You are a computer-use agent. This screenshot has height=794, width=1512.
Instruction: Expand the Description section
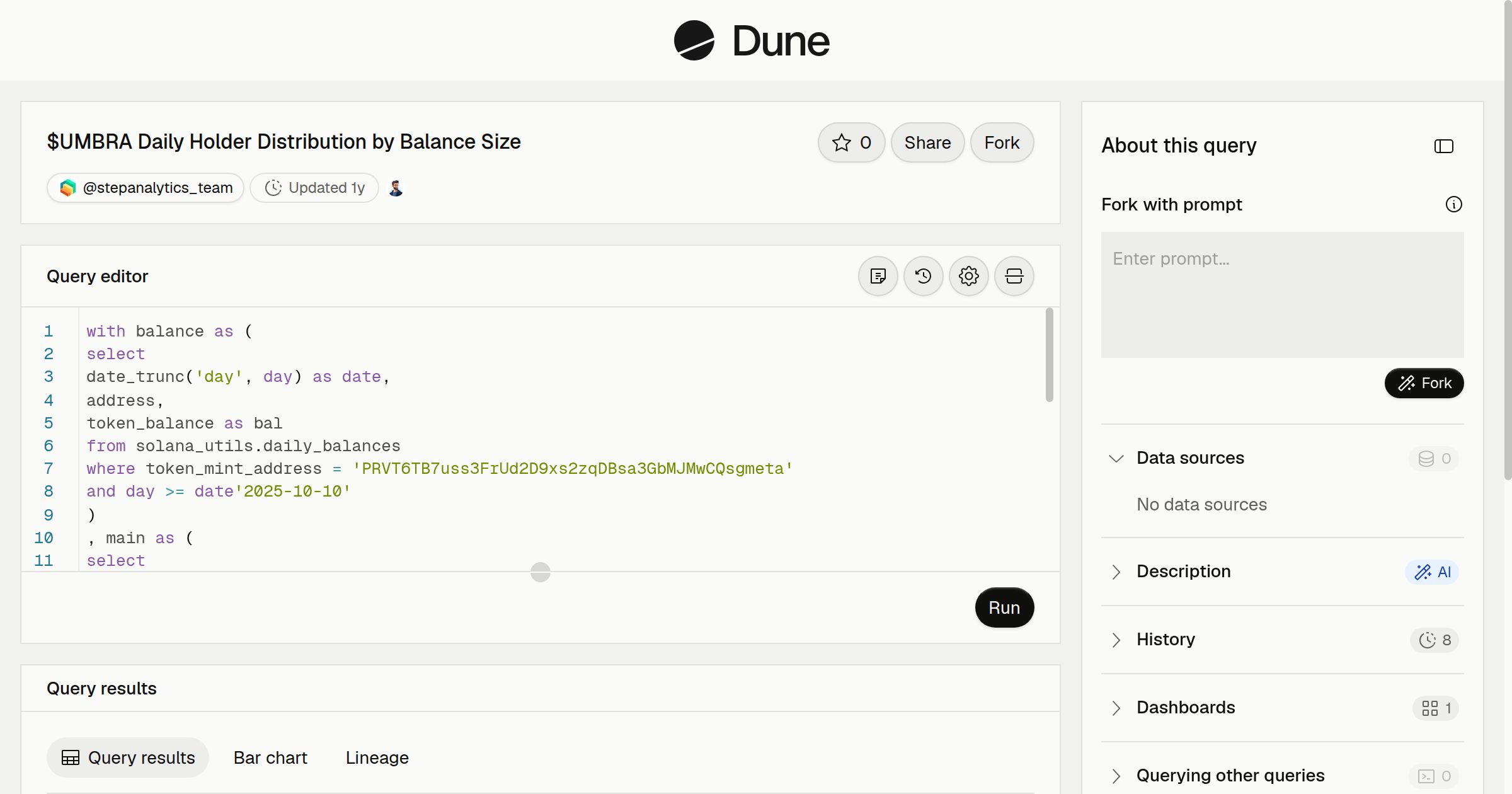1116,572
